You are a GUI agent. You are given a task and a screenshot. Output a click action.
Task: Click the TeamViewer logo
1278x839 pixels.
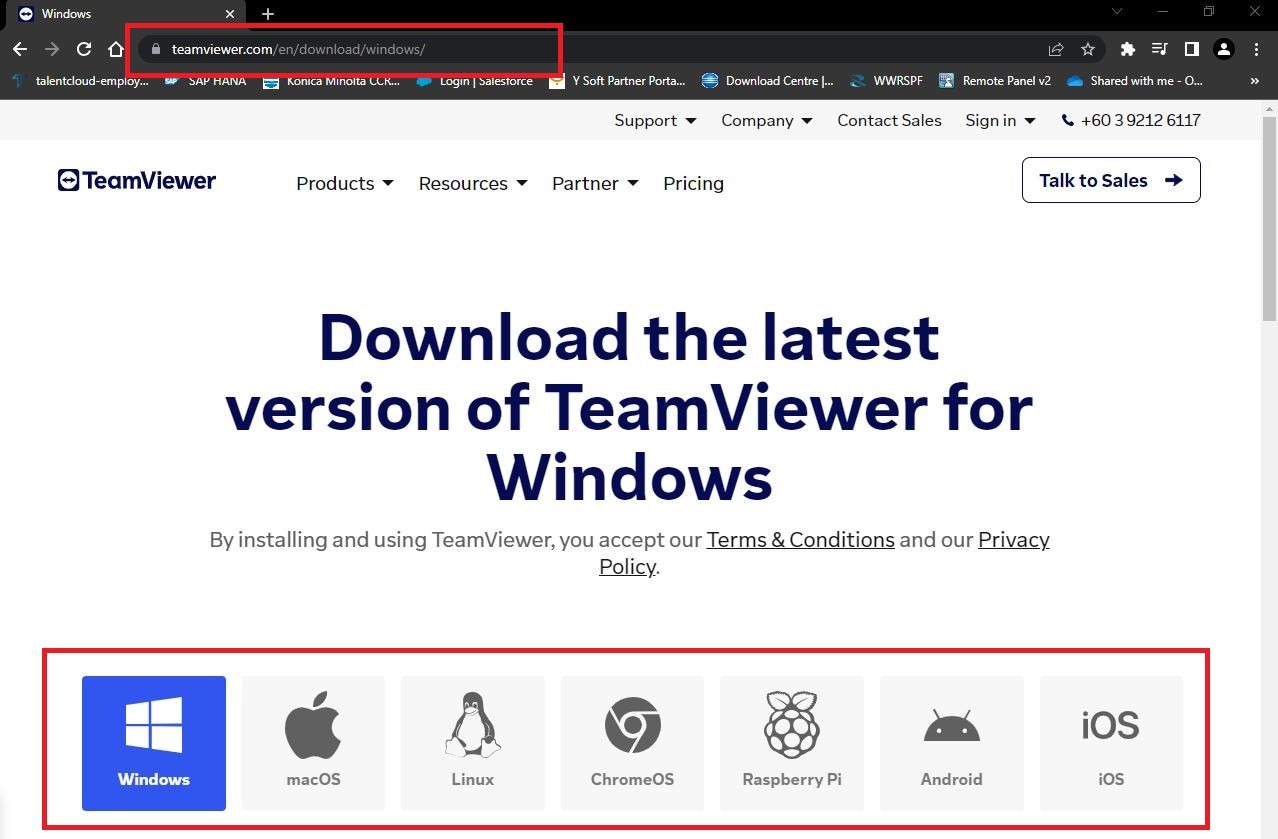point(136,180)
